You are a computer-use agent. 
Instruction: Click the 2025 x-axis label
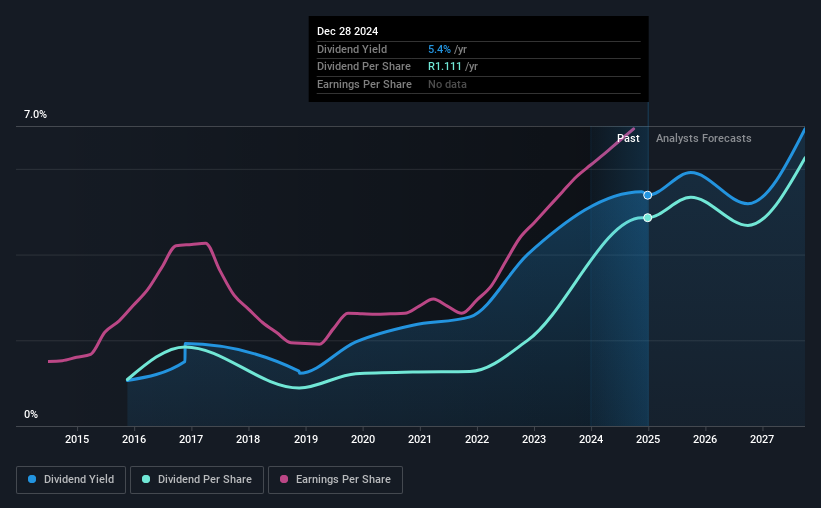coord(648,439)
